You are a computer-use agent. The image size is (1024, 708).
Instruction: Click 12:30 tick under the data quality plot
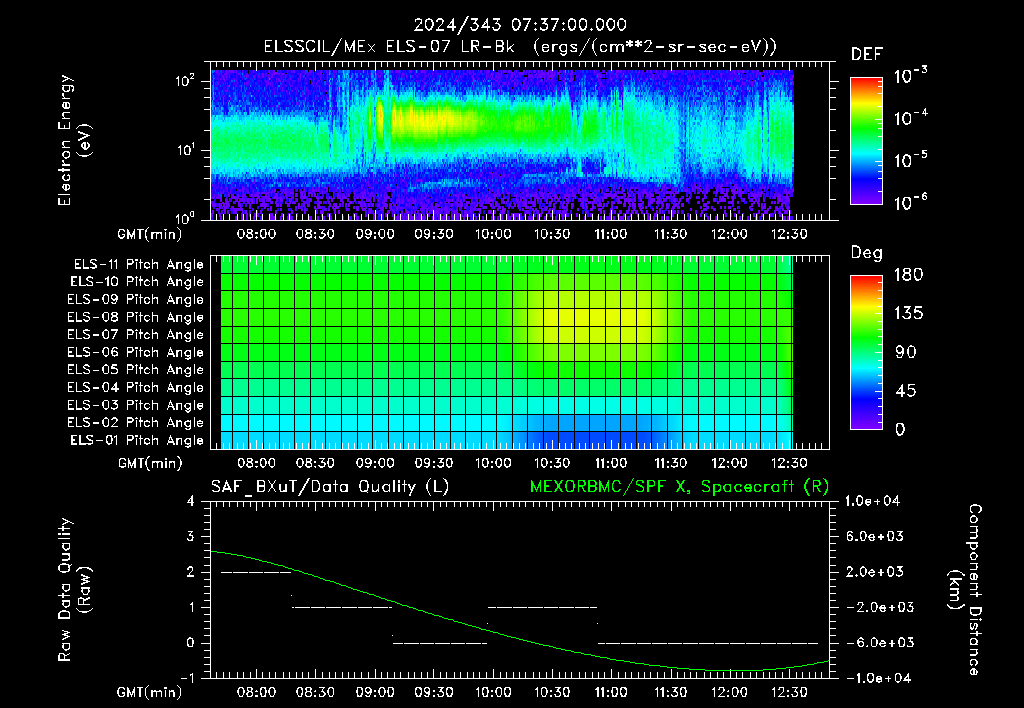click(789, 692)
